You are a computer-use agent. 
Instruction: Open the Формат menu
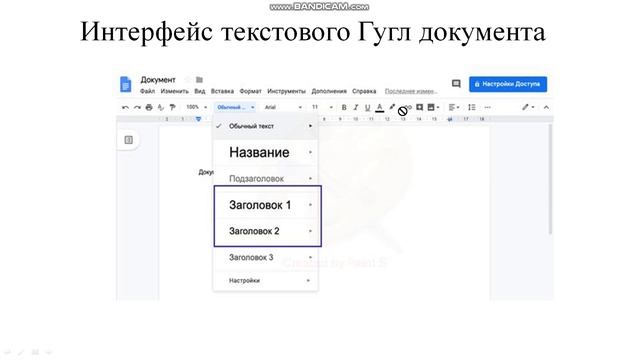pos(250,91)
